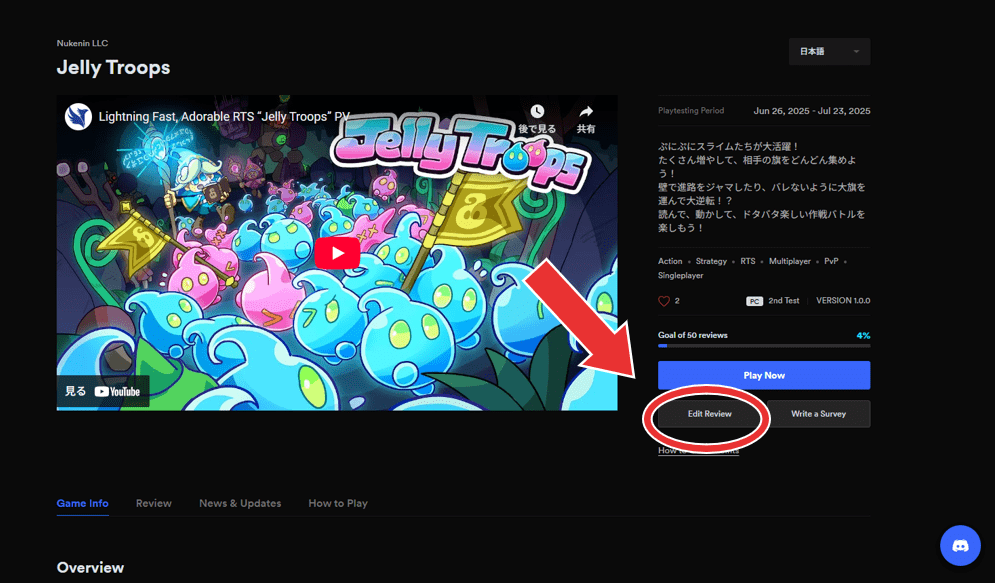Viewport: 995px width, 583px height.
Task: Click the Playtesting Period label
Action: (x=691, y=110)
